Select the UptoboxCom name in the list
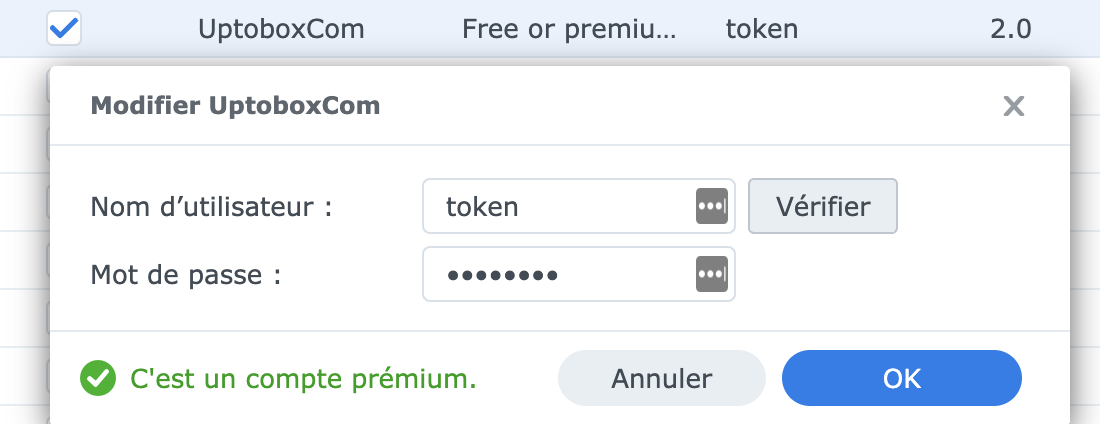The height and width of the screenshot is (424, 1100). (x=281, y=29)
